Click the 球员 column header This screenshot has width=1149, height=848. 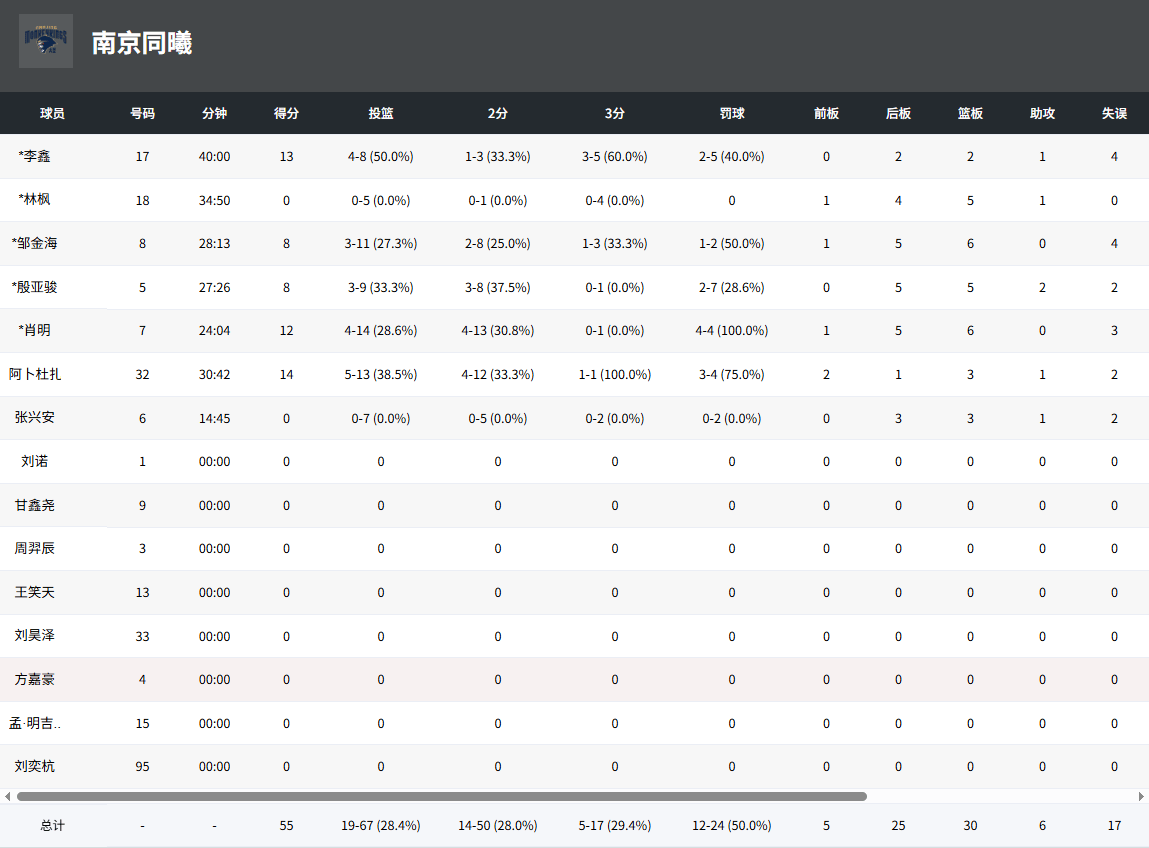(51, 113)
